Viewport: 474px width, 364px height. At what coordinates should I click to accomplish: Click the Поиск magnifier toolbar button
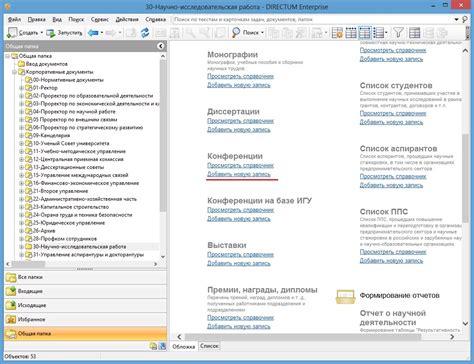245,33
